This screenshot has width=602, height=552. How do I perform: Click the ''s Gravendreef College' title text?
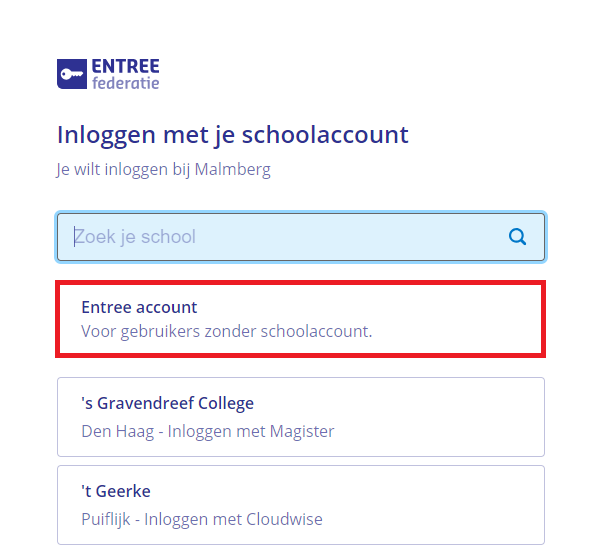167,403
